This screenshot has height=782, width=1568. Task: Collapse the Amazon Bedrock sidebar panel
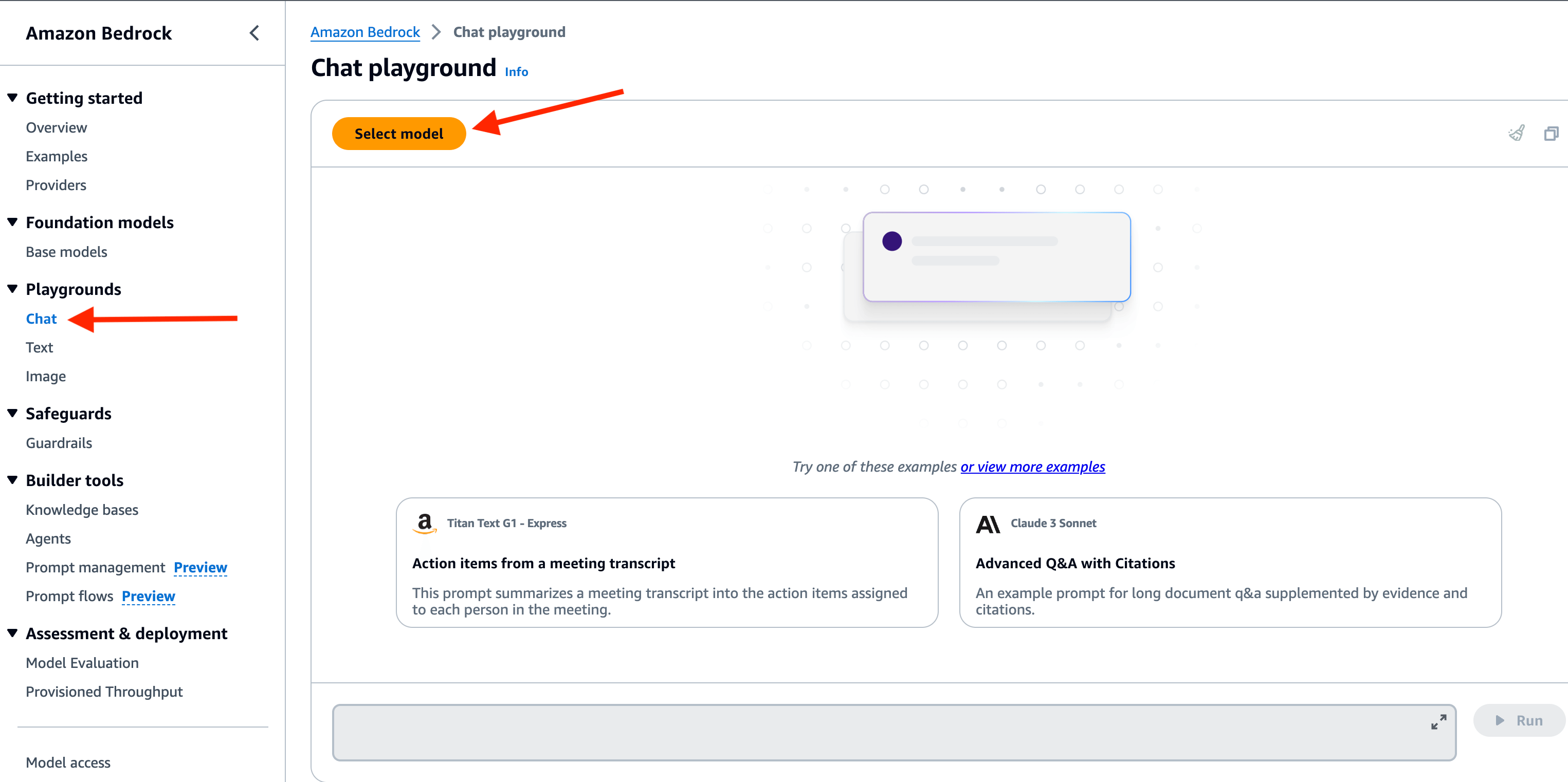pyautogui.click(x=254, y=33)
